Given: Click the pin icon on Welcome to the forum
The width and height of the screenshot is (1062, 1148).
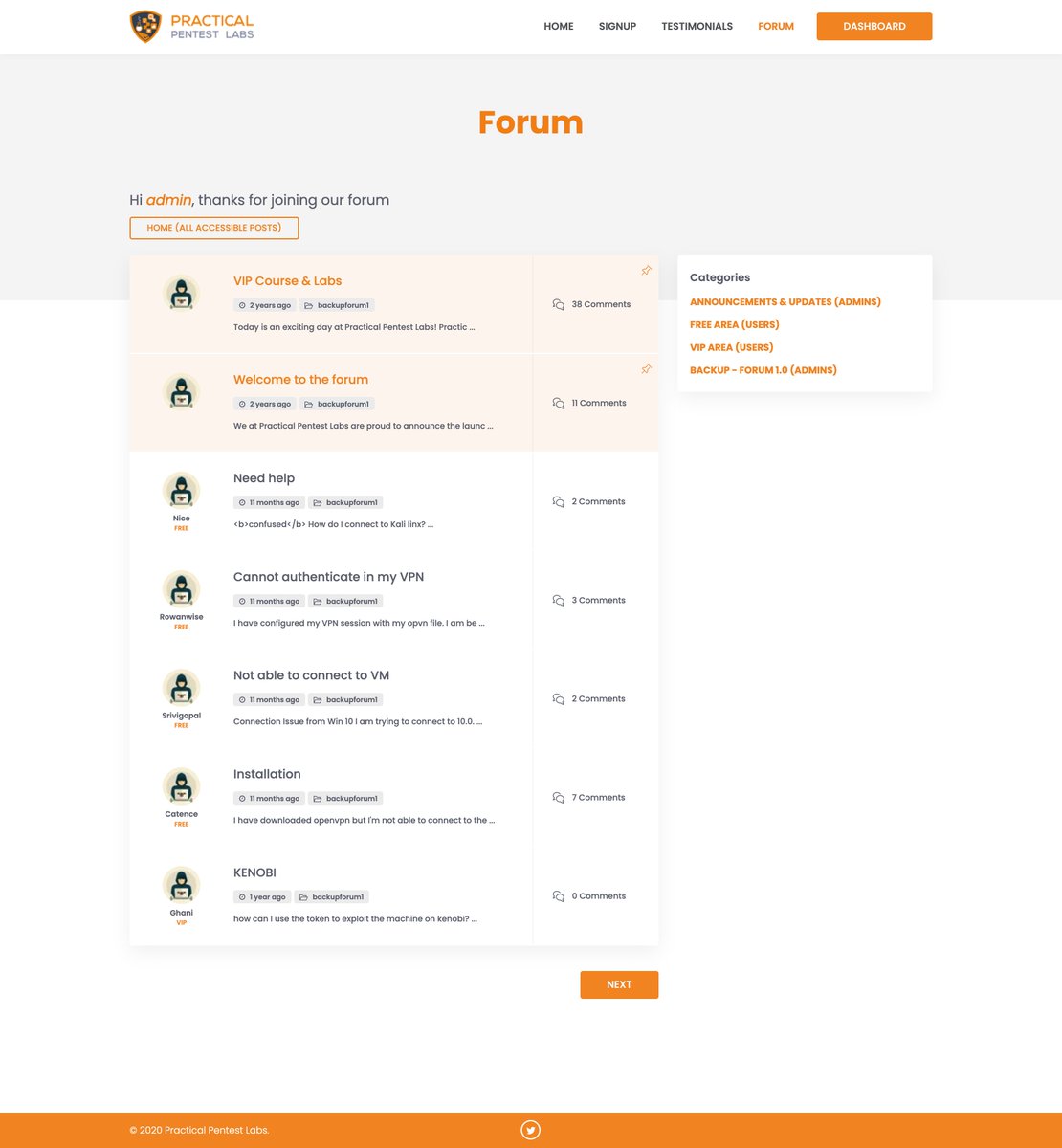Looking at the screenshot, I should coord(646,369).
